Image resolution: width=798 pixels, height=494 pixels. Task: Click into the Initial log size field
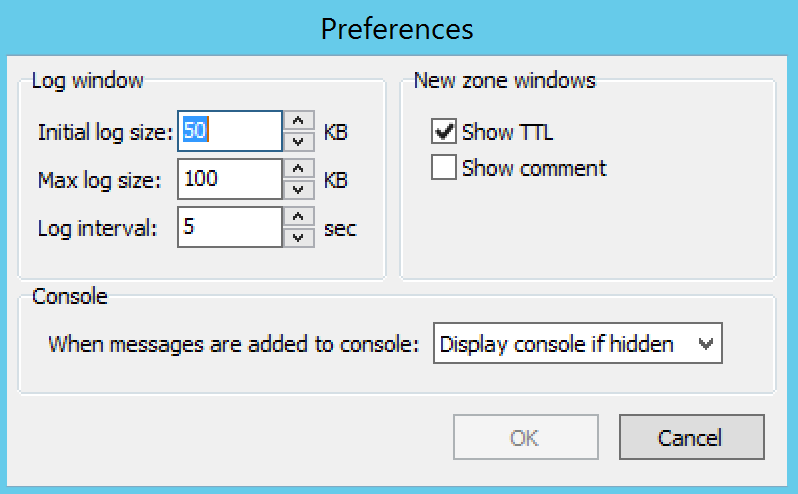[x=230, y=131]
